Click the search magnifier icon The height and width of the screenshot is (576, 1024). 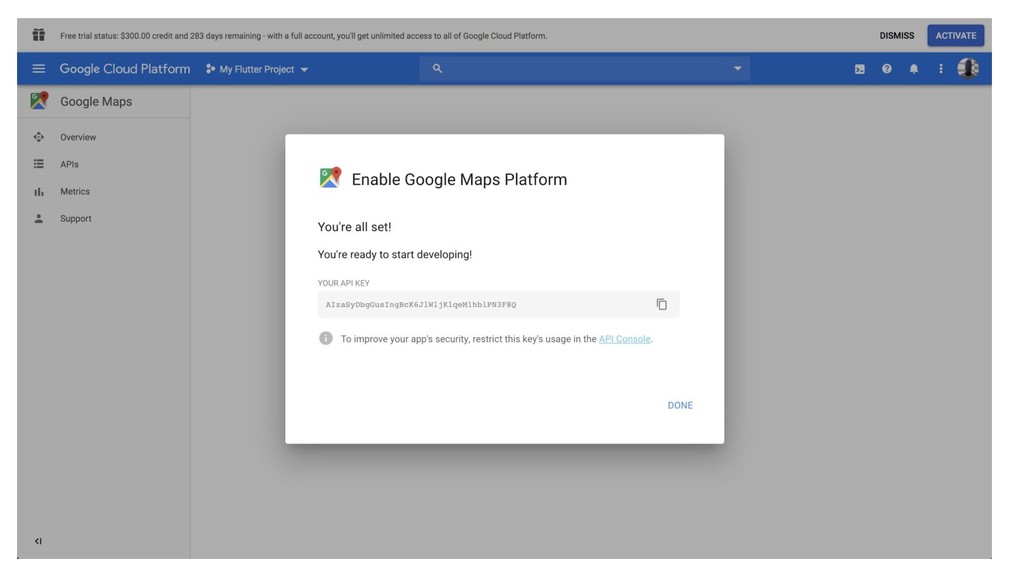437,68
